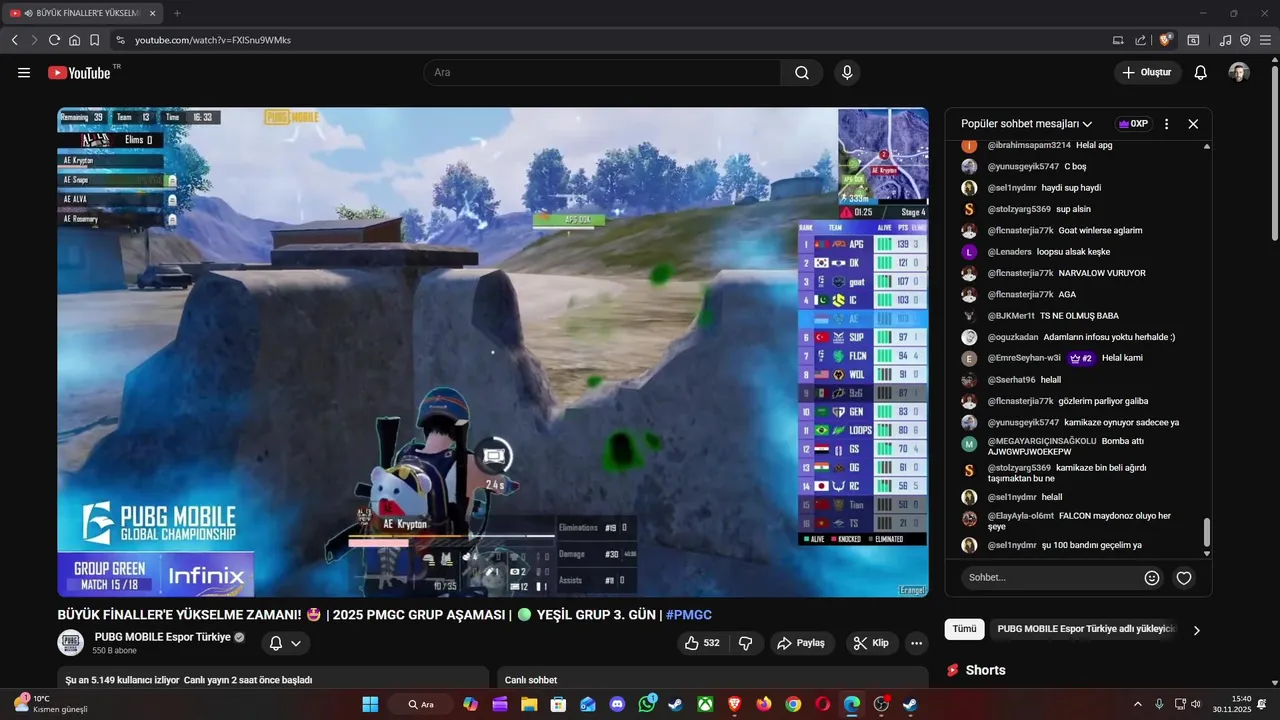This screenshot has width=1280, height=720.
Task: Share the video via Paylaş
Action: coord(801,643)
